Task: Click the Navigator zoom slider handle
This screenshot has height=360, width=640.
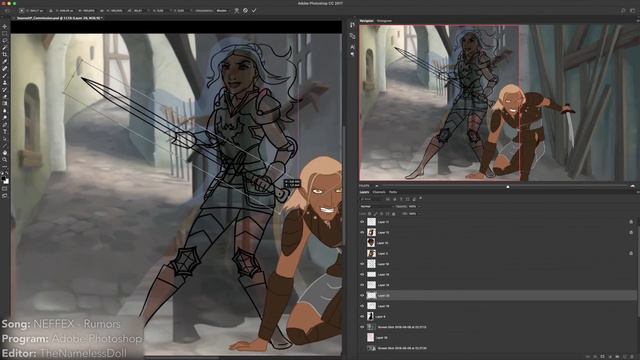Action: tap(508, 187)
